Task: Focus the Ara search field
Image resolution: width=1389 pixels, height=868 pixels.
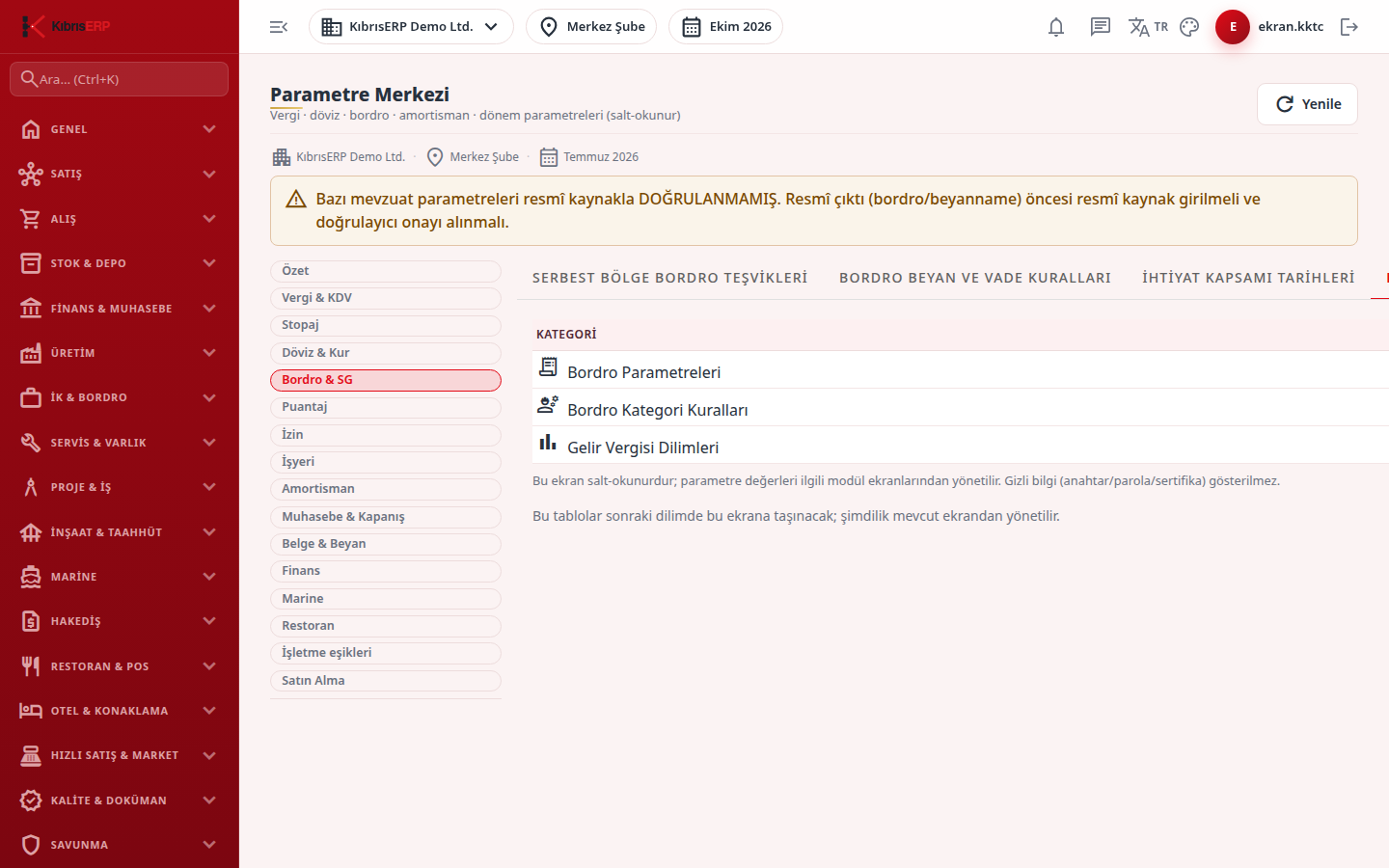Action: pos(120,79)
